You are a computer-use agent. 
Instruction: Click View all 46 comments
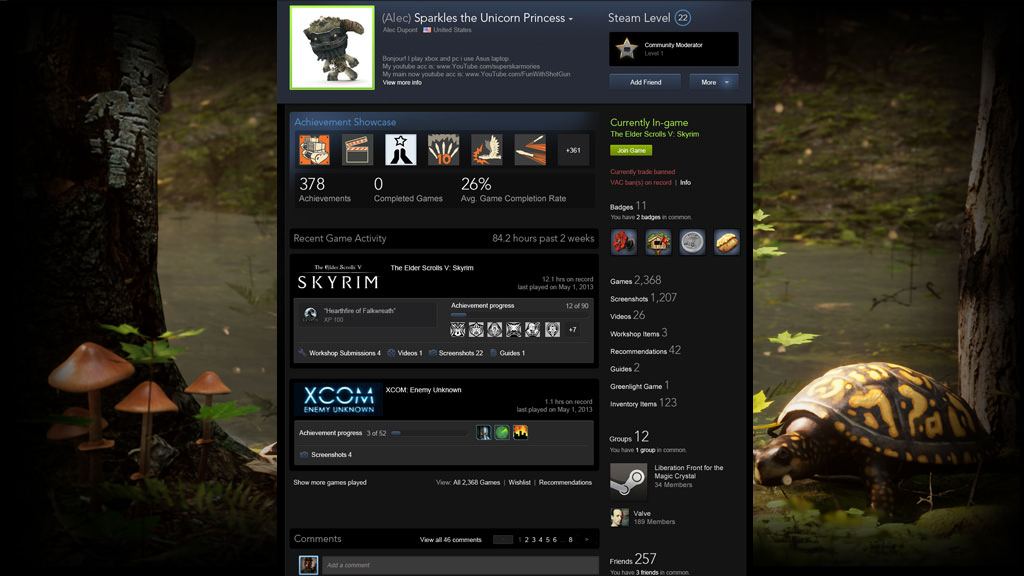(450, 540)
